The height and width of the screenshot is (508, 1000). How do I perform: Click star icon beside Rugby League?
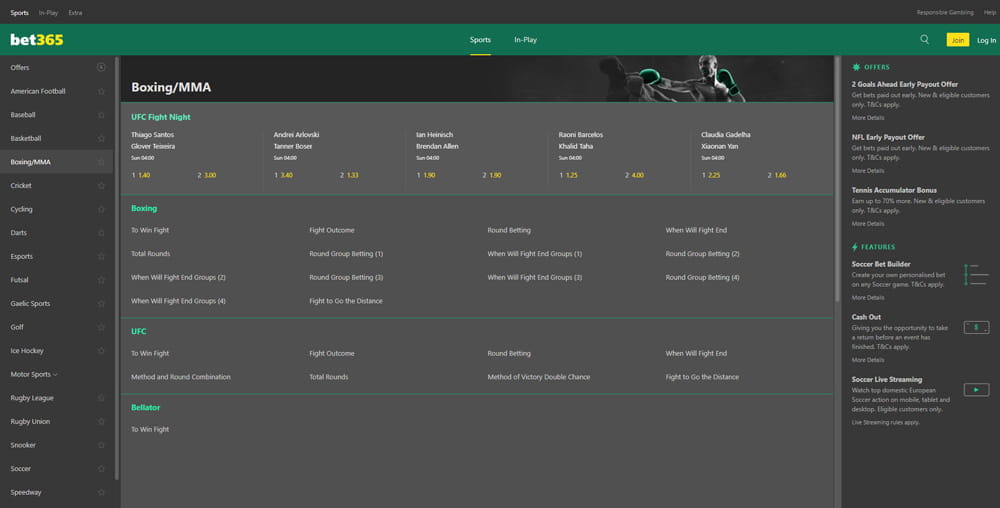(101, 398)
